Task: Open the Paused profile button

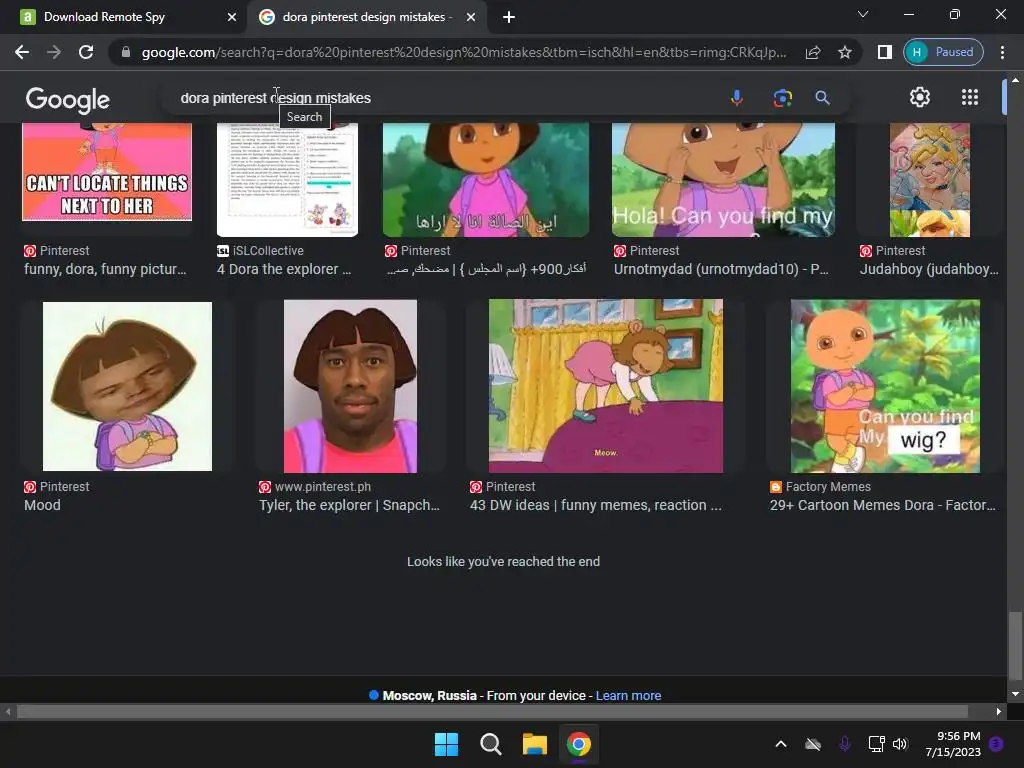Action: 944,52
